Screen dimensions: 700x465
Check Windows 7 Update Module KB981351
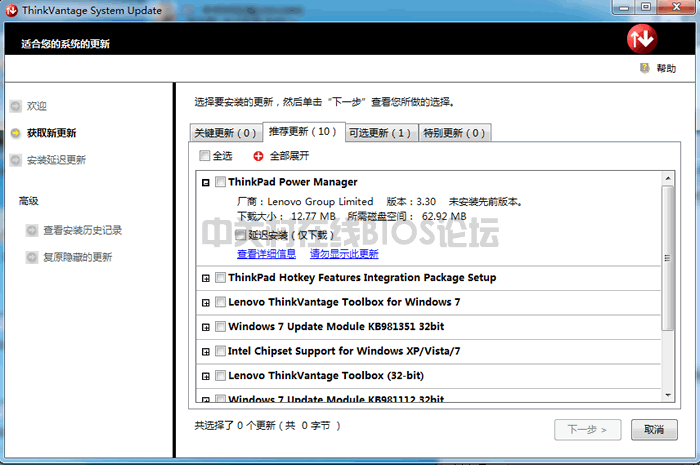coord(220,327)
